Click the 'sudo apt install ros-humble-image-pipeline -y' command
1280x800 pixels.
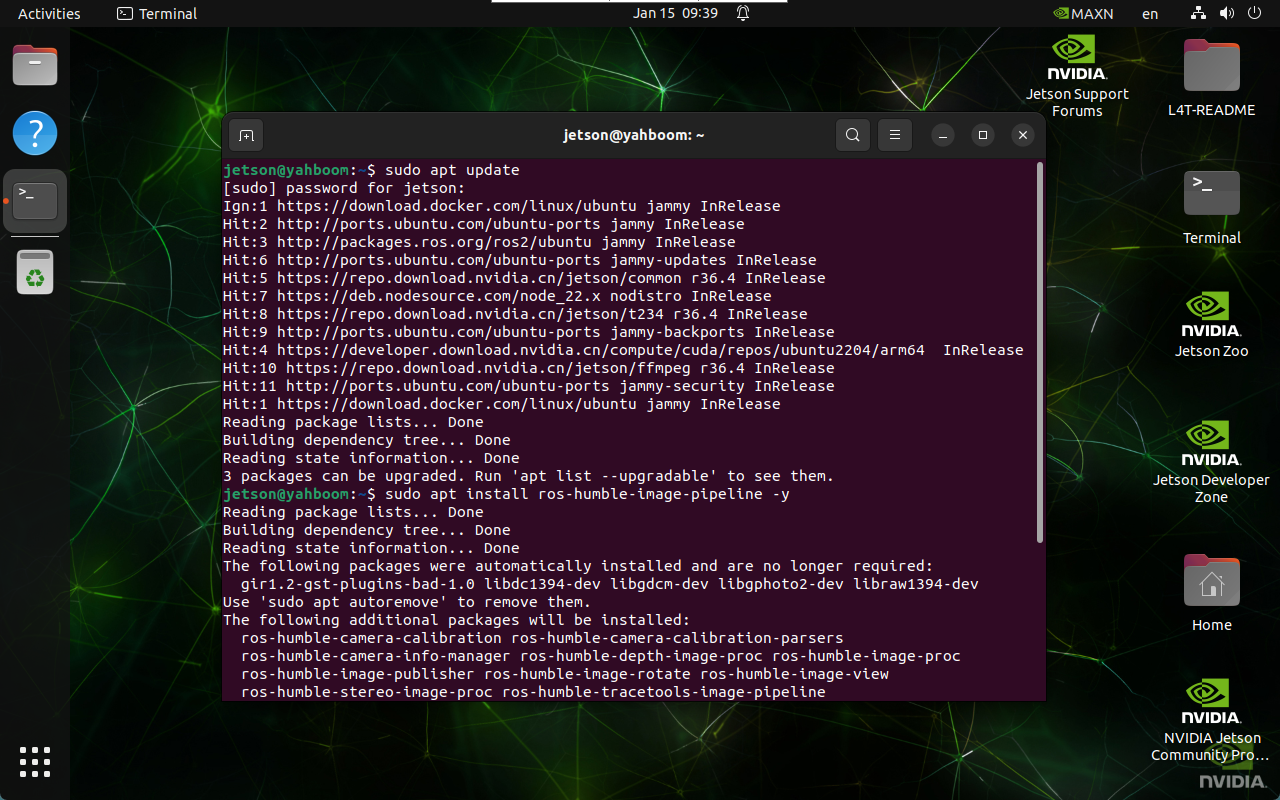tap(587, 494)
